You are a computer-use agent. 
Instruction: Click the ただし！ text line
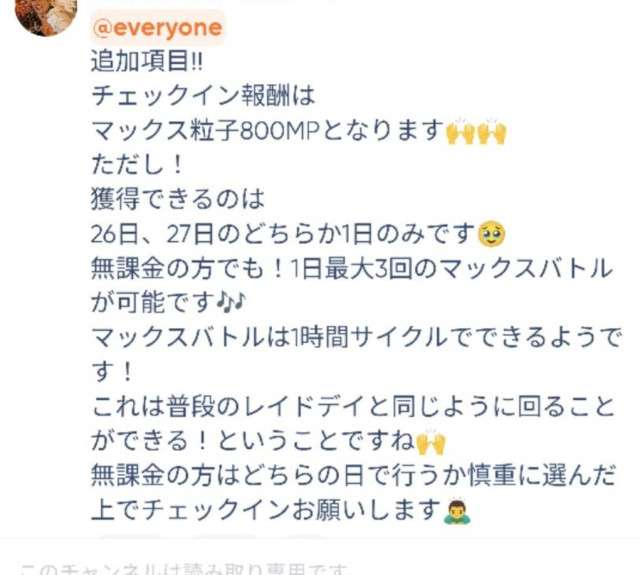click(x=138, y=166)
